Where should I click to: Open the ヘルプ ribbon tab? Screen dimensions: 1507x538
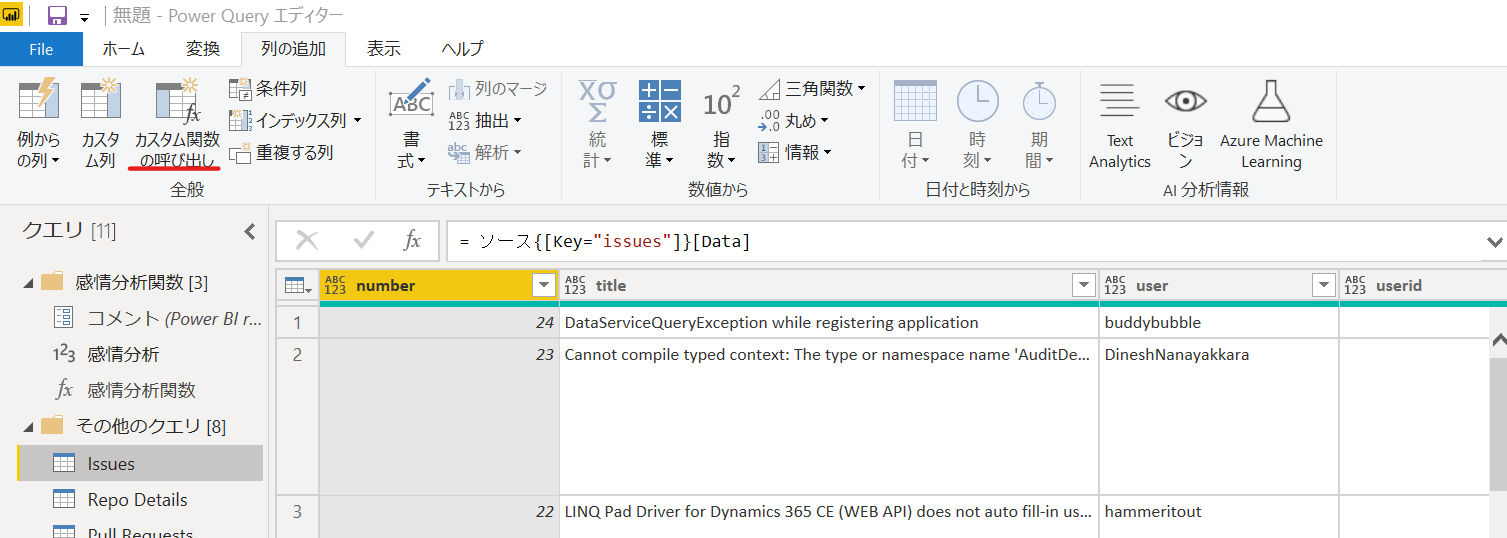pos(462,49)
